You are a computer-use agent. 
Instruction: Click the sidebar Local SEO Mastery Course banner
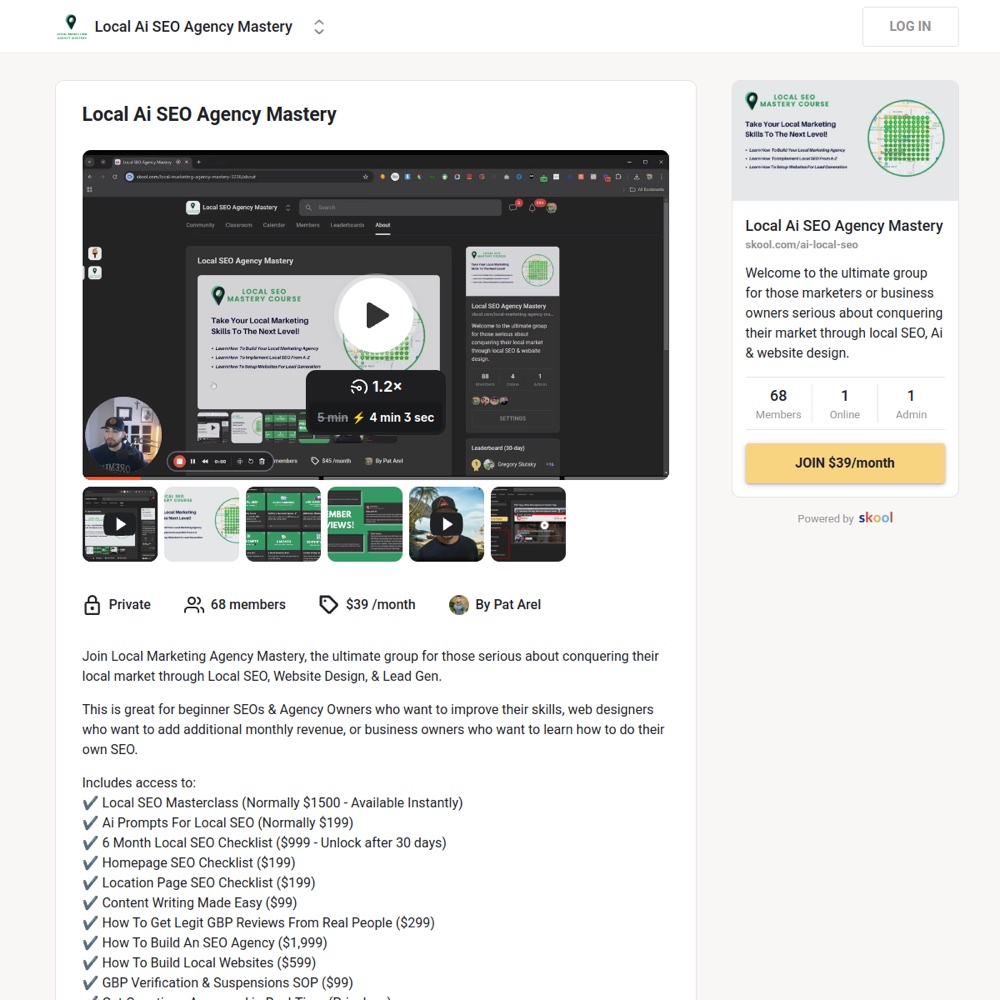(845, 140)
